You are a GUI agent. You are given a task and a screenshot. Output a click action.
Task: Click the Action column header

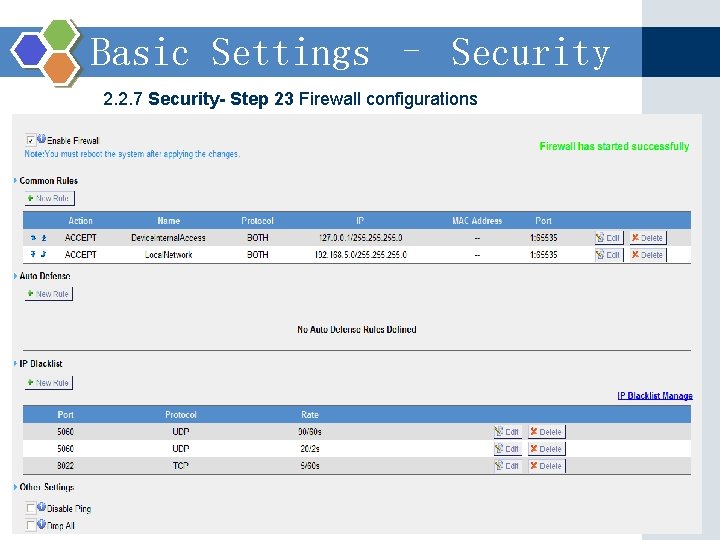coord(80,221)
